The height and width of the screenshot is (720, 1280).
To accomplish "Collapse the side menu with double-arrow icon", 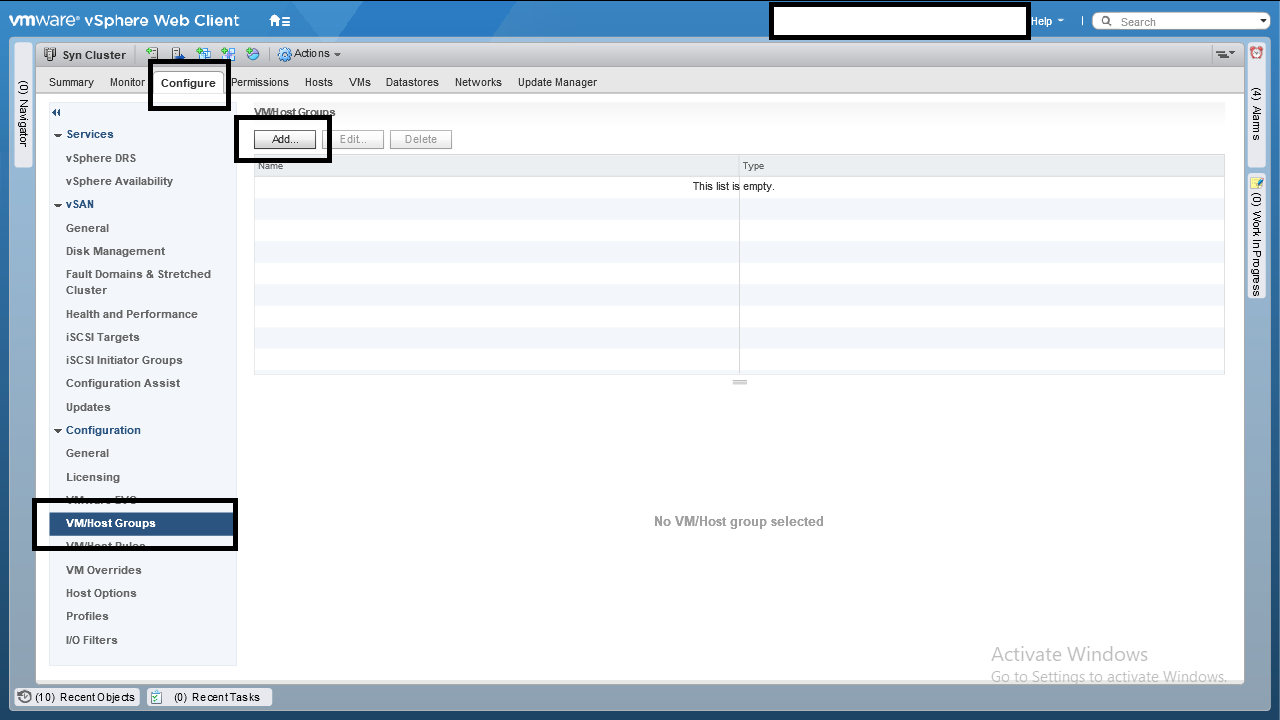I will click(57, 113).
